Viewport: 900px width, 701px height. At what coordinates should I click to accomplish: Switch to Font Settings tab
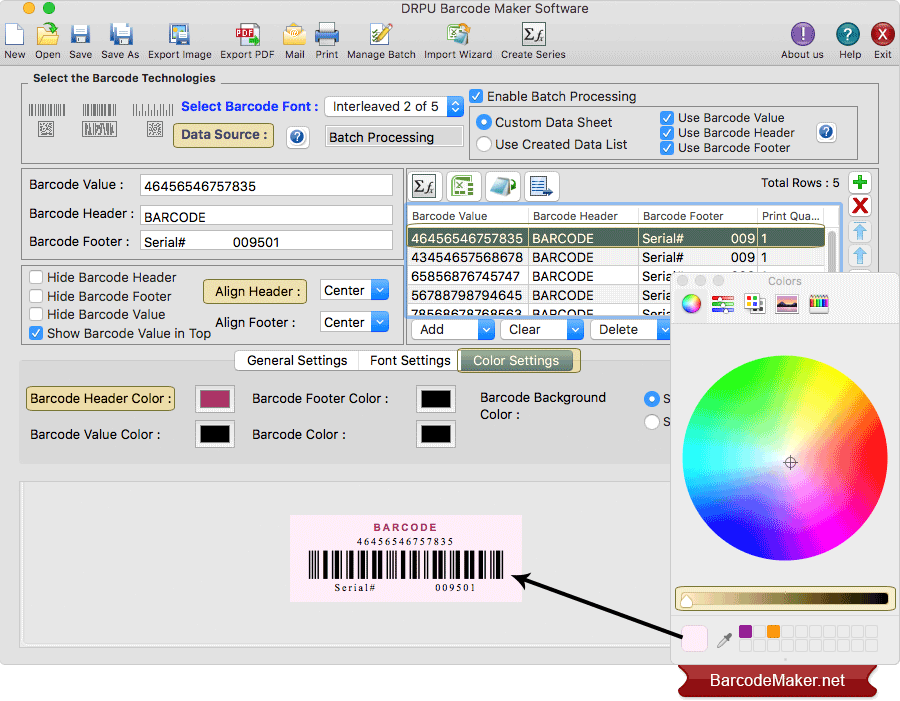(x=410, y=361)
